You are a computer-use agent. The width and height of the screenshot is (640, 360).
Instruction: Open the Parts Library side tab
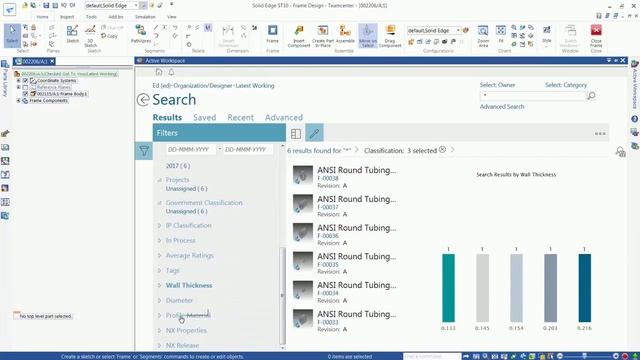click(x=5, y=78)
